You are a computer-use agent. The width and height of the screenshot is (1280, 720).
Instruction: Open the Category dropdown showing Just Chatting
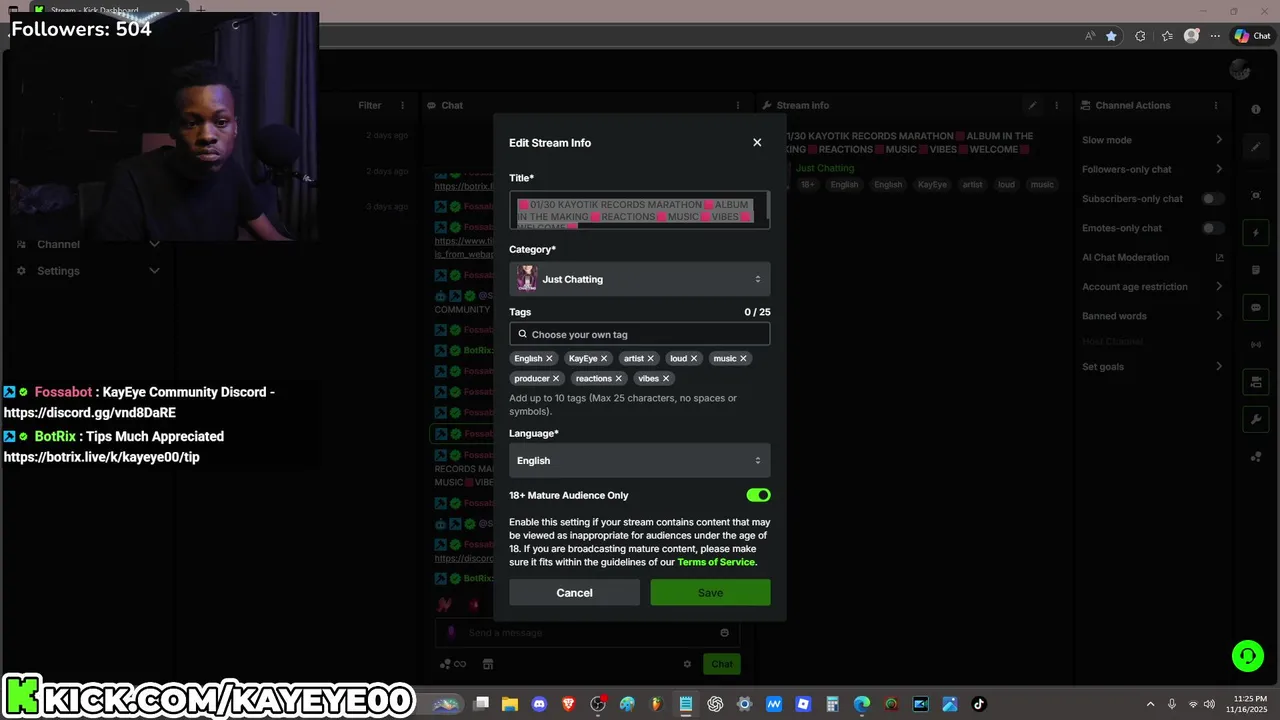tap(640, 279)
